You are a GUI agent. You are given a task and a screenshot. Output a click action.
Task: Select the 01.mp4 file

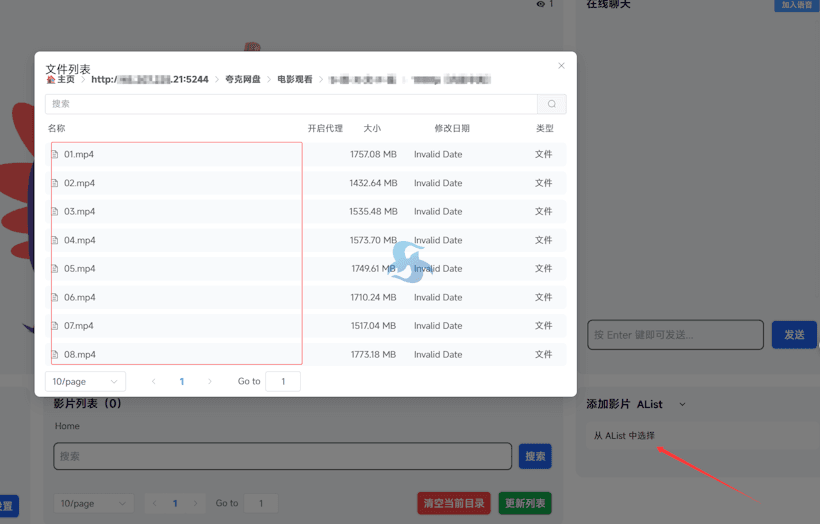pyautogui.click(x=79, y=154)
